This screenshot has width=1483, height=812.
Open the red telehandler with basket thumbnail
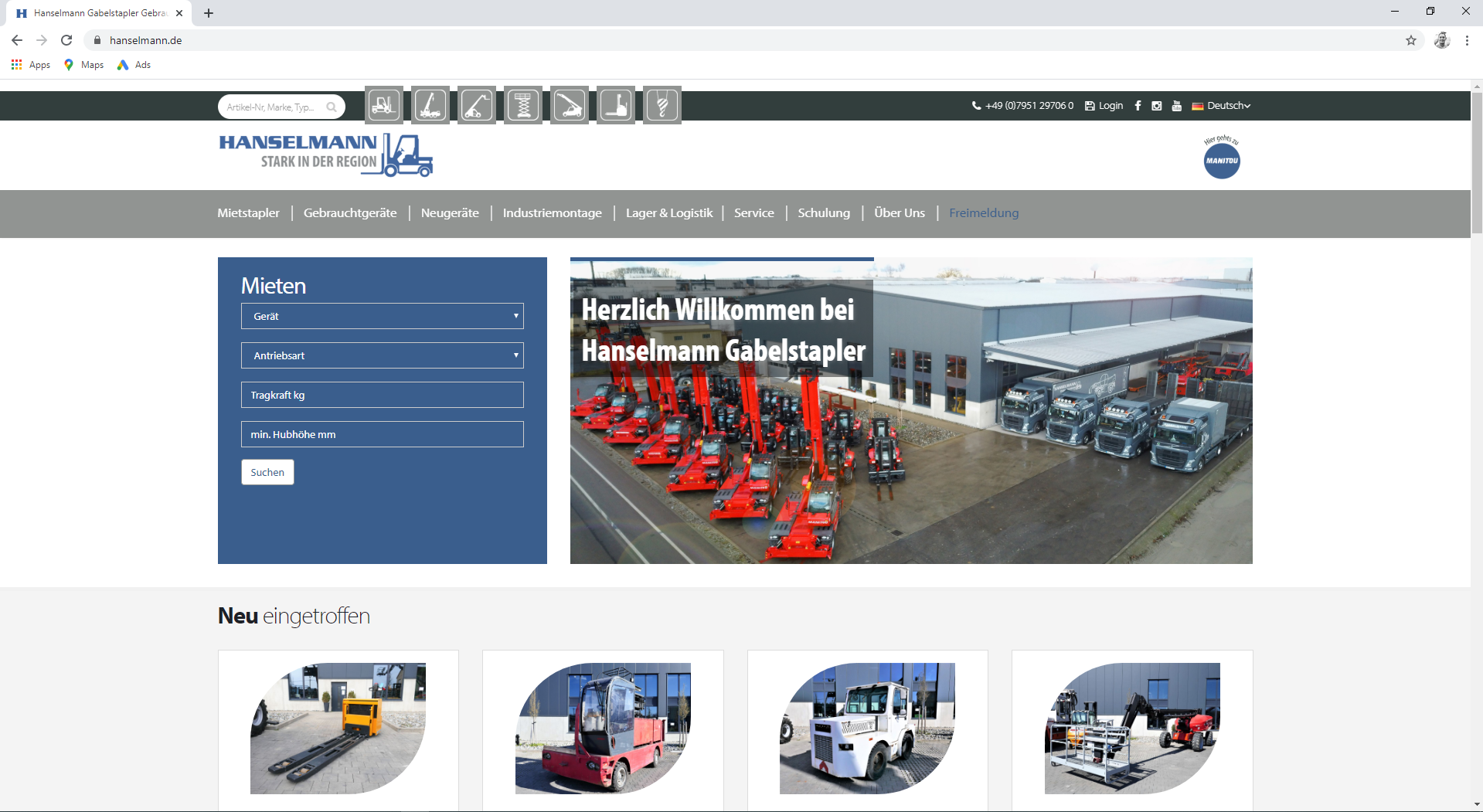click(1132, 728)
